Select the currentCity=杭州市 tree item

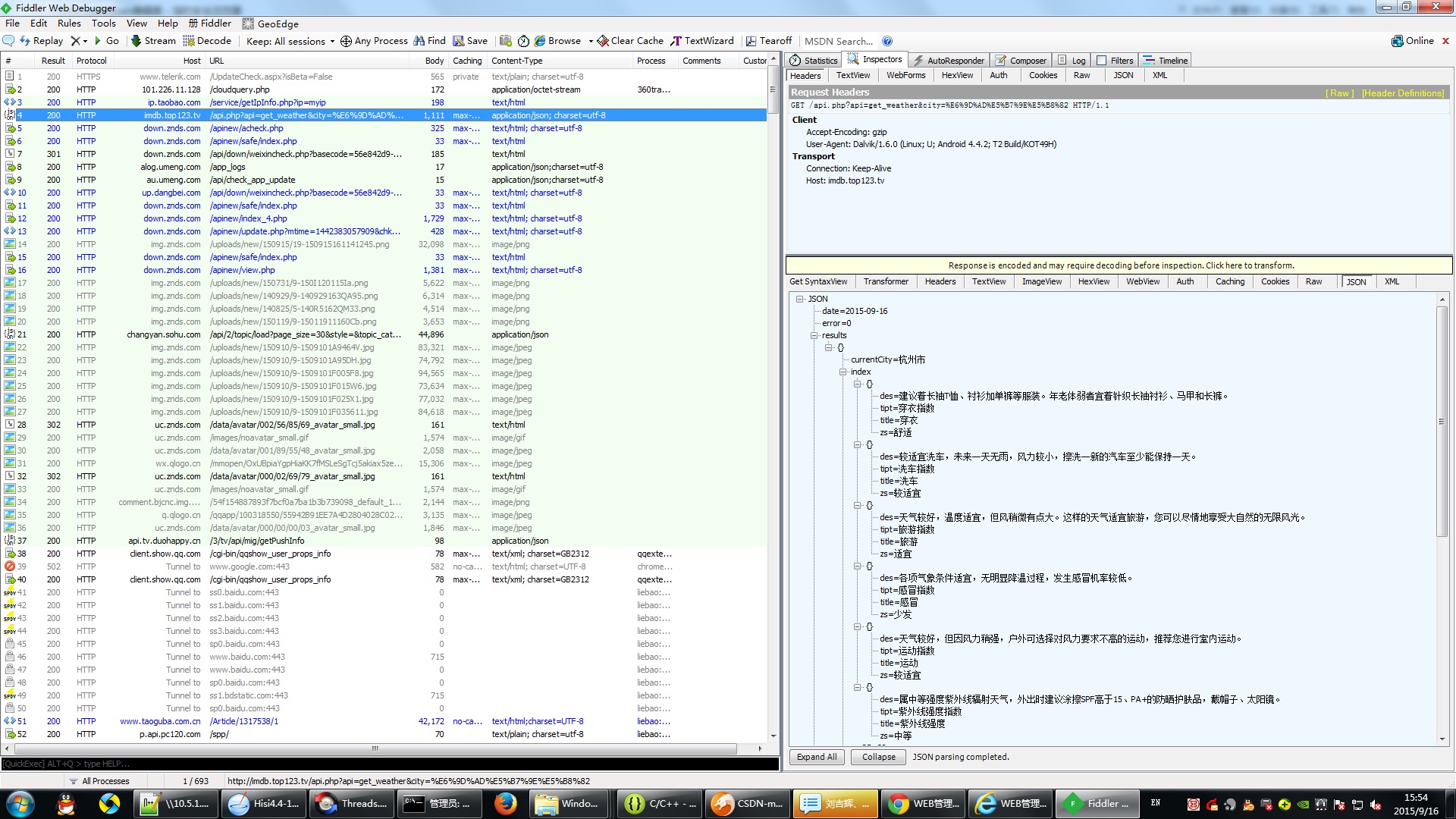[x=888, y=359]
